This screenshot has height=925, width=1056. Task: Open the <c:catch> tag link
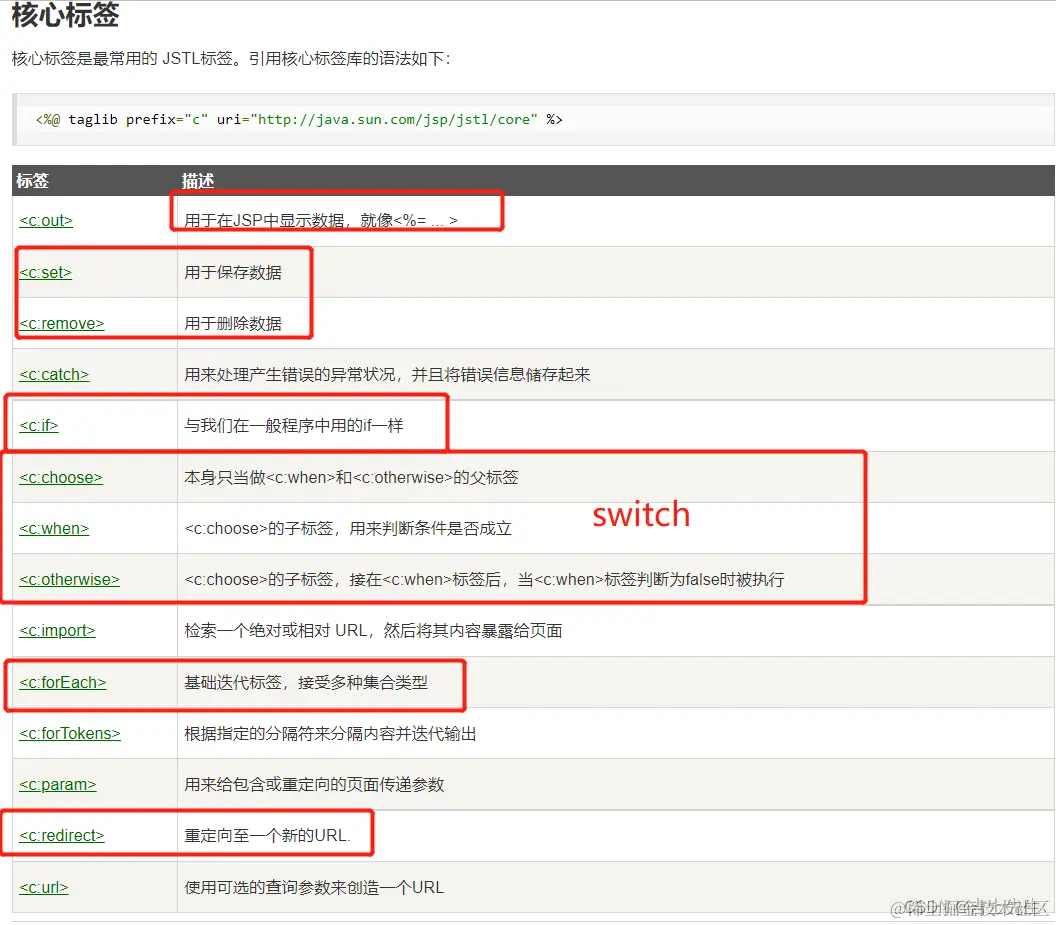(x=53, y=374)
